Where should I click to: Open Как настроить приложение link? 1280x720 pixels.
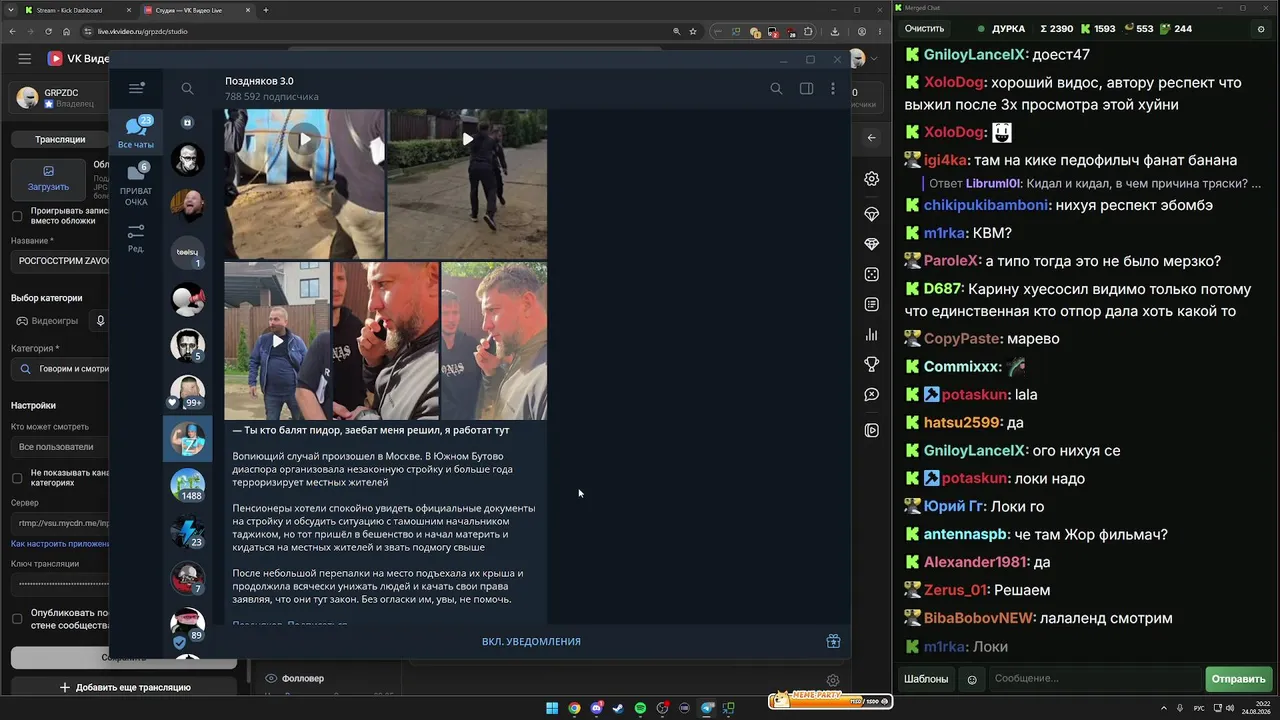(60, 544)
